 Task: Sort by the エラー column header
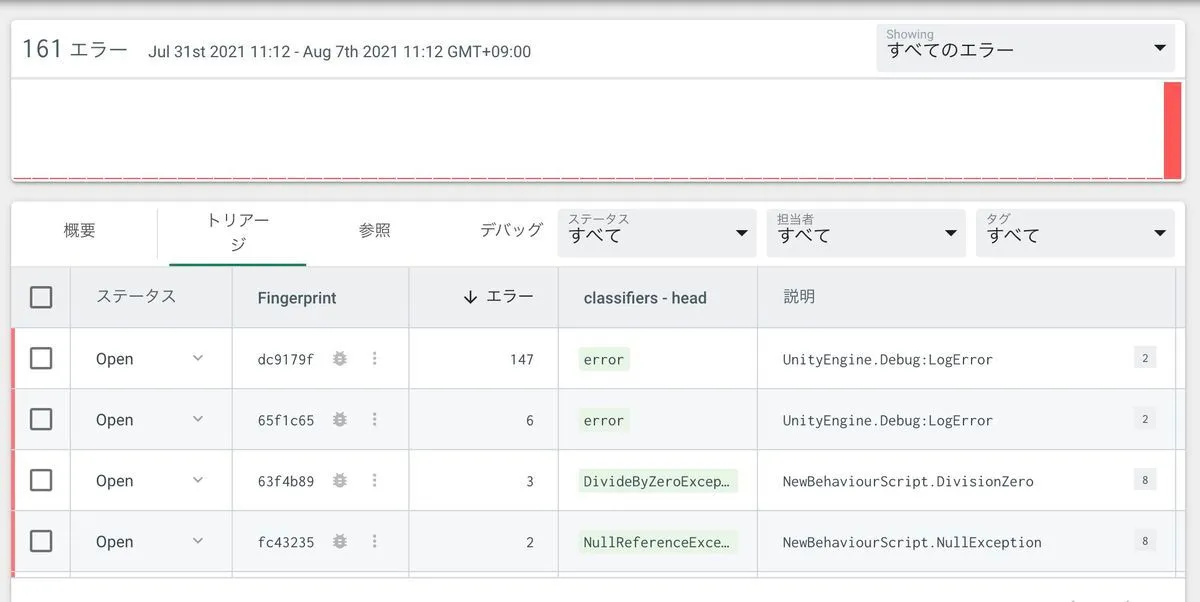(498, 297)
